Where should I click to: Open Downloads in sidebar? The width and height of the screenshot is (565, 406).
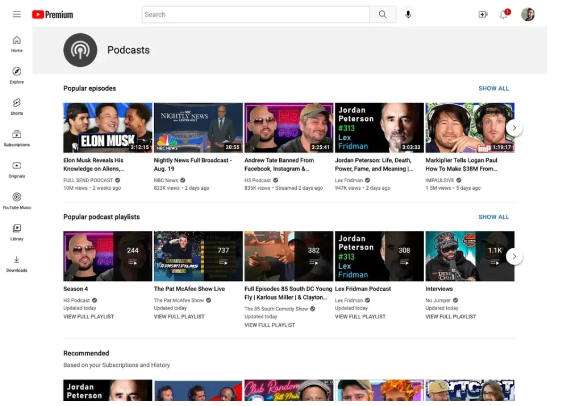[x=17, y=264]
